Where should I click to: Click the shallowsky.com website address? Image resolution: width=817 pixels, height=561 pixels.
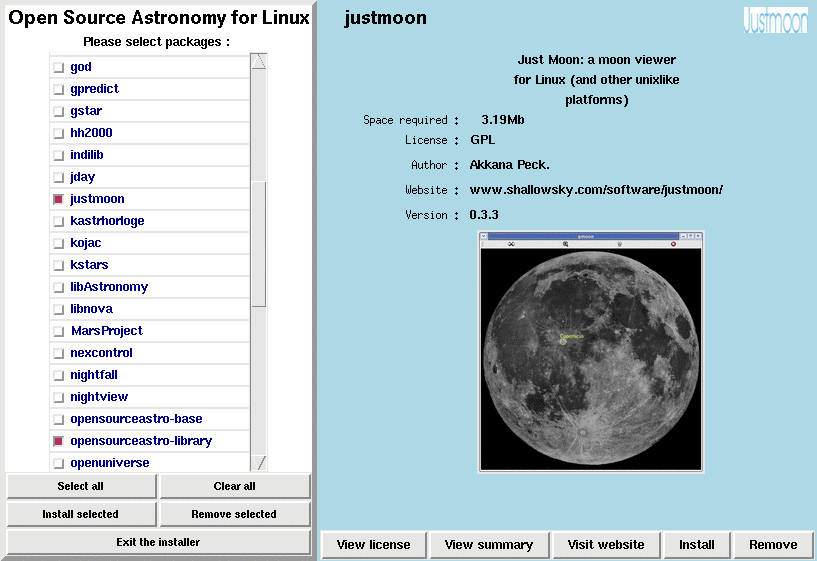(x=596, y=190)
